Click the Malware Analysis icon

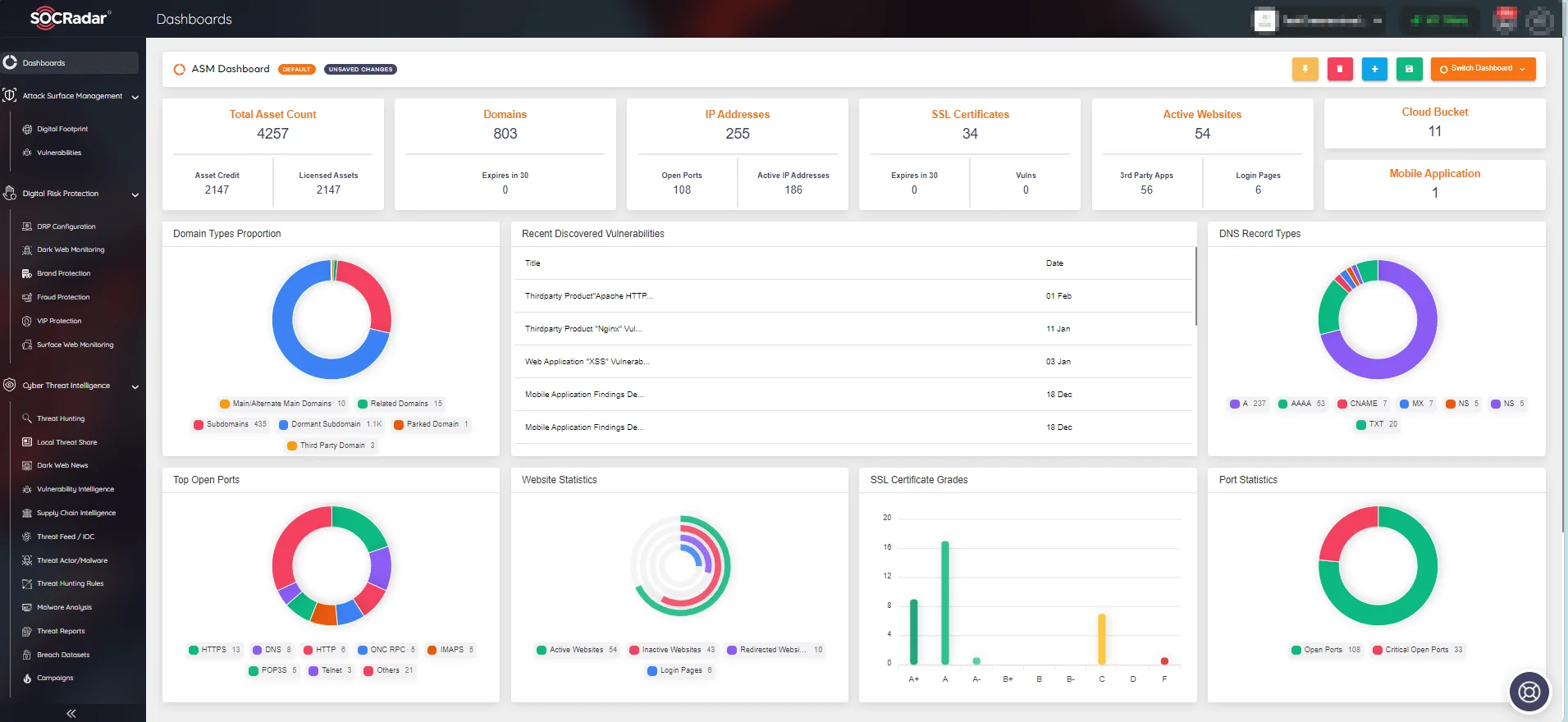pos(27,607)
